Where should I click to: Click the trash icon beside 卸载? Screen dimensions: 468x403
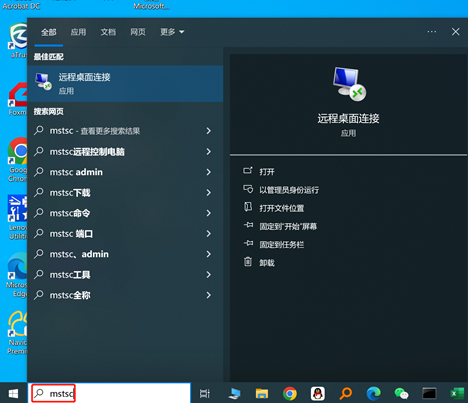click(248, 262)
